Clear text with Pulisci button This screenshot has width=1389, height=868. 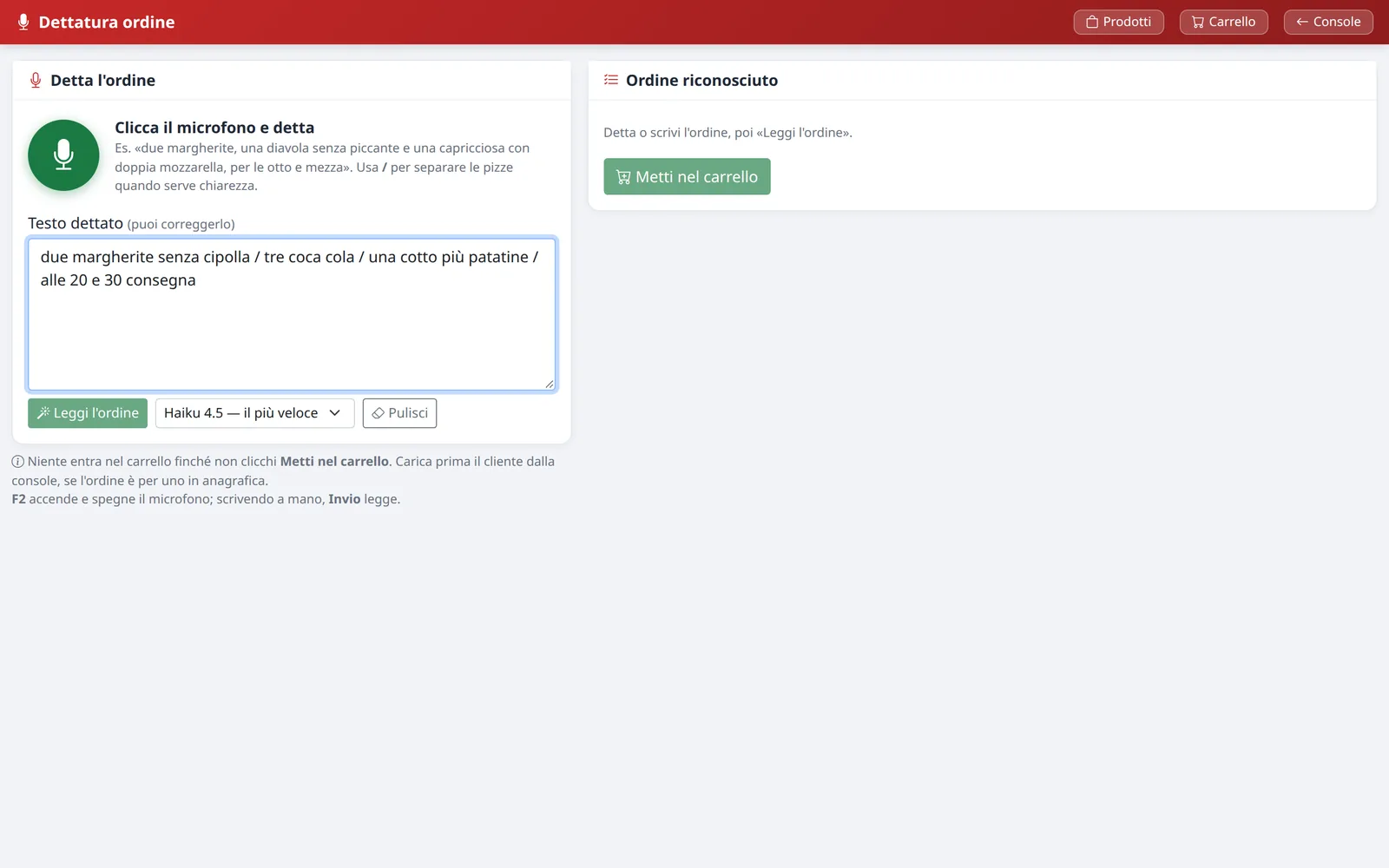click(x=399, y=413)
